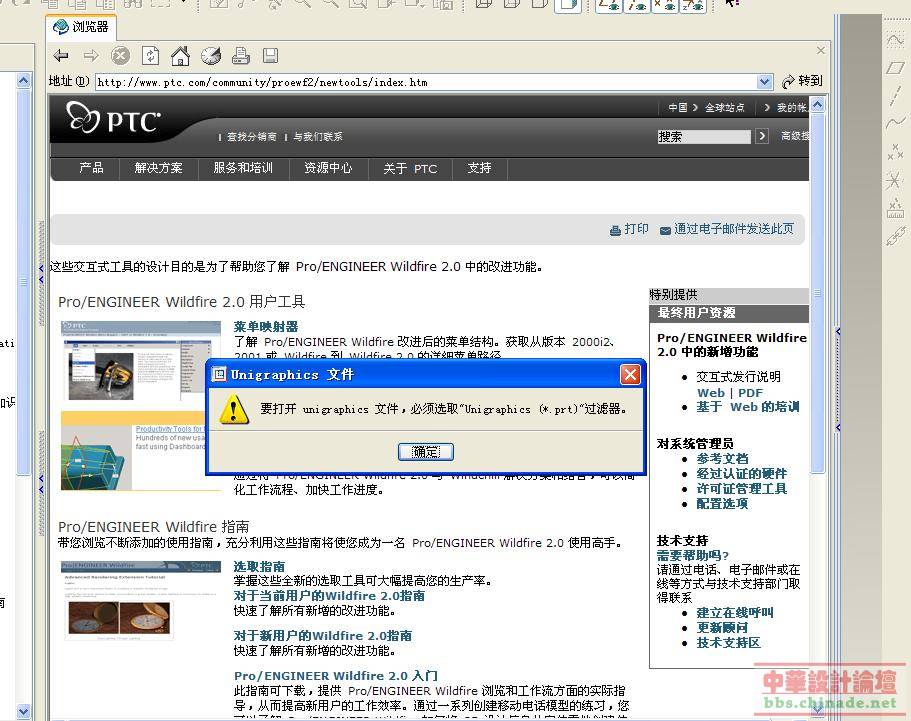
Task: Open the browser home page icon
Action: pos(180,56)
